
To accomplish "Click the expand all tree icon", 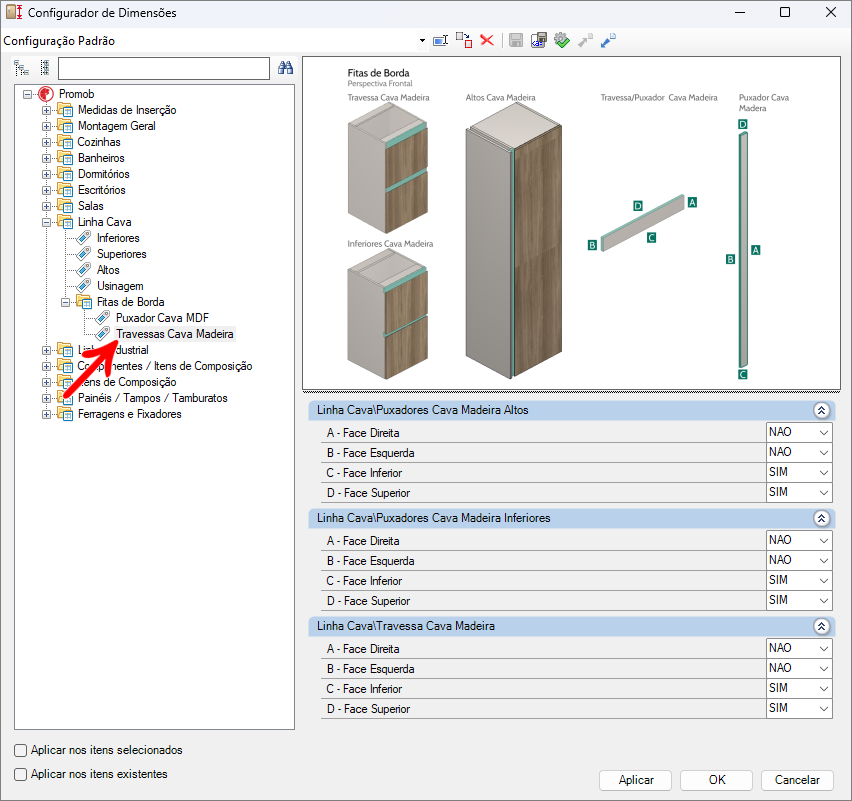I will pos(21,68).
